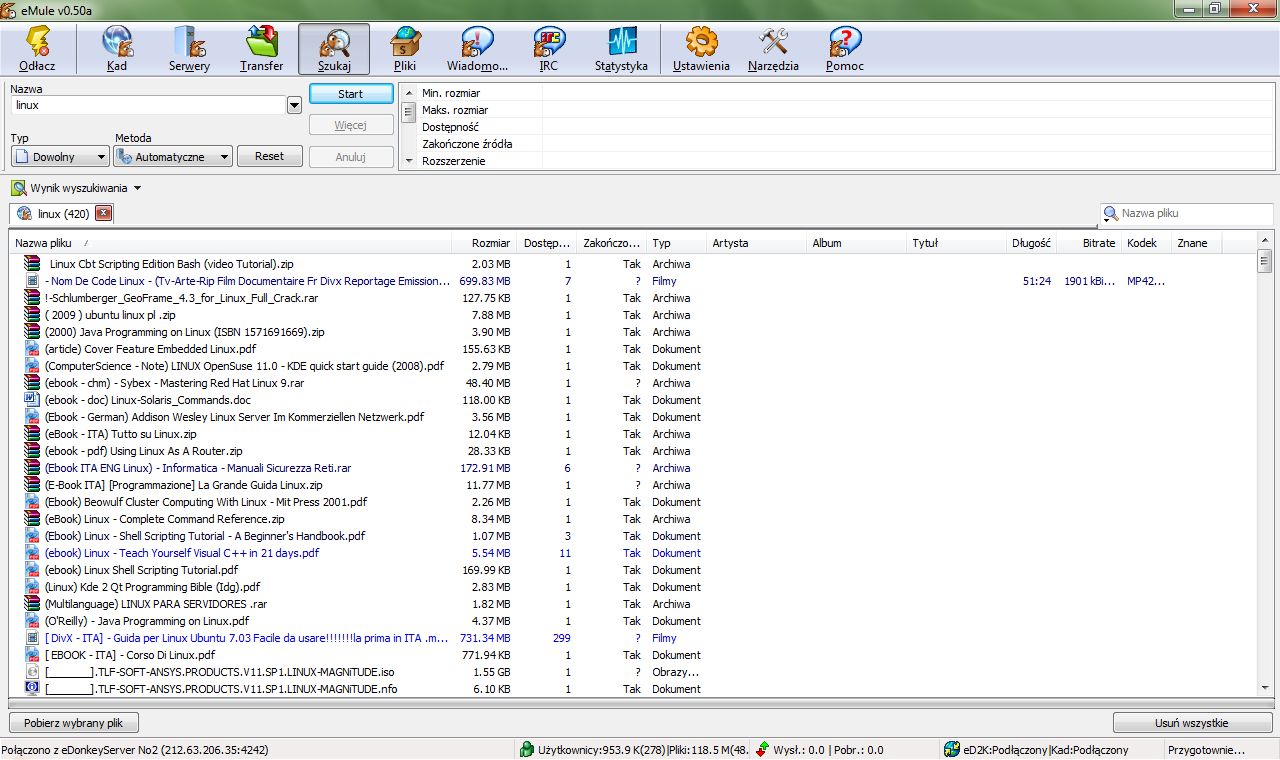Expand the Wynik wyszukiwania dropdown arrow

(137, 188)
